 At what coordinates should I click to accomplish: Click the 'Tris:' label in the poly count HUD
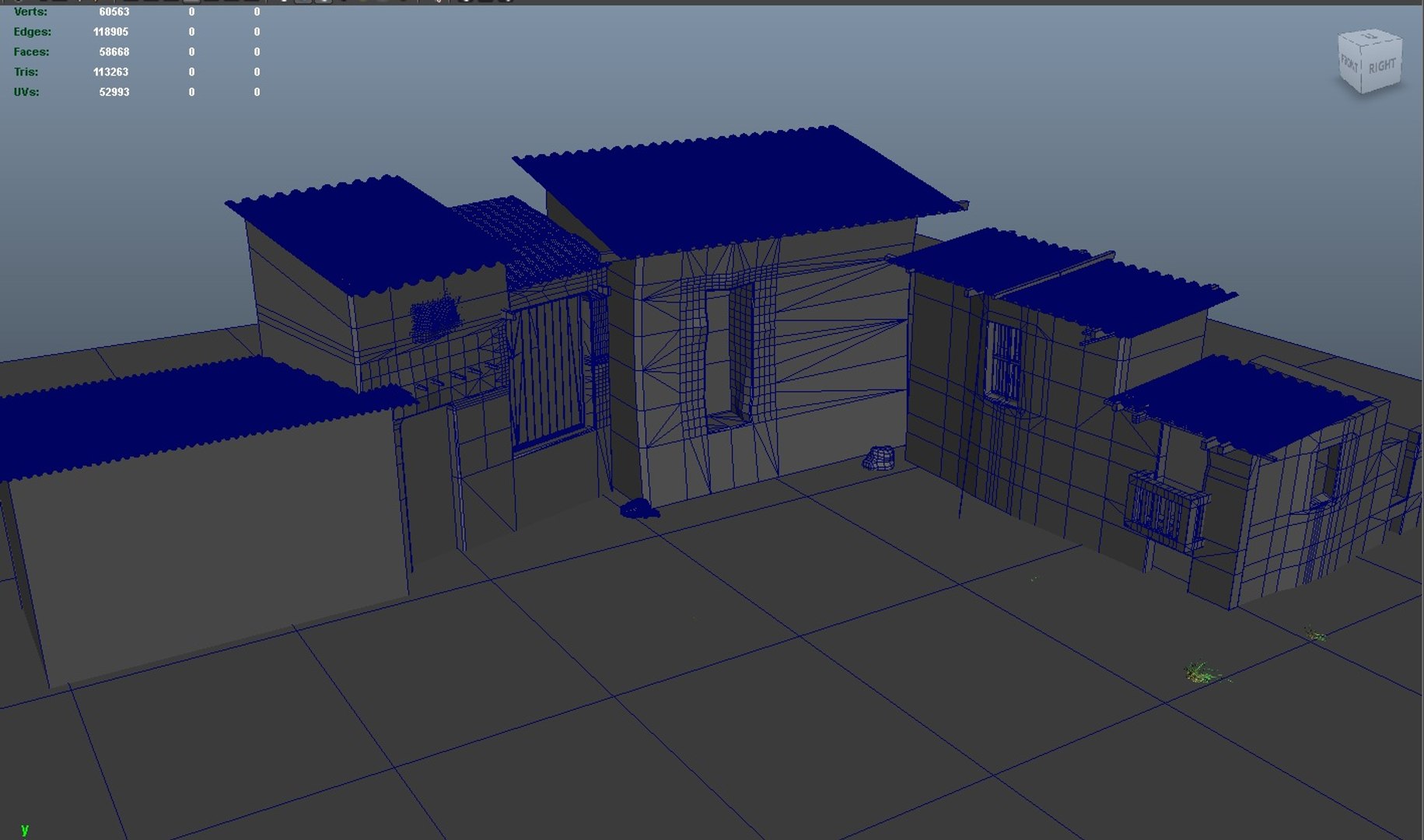tap(26, 72)
